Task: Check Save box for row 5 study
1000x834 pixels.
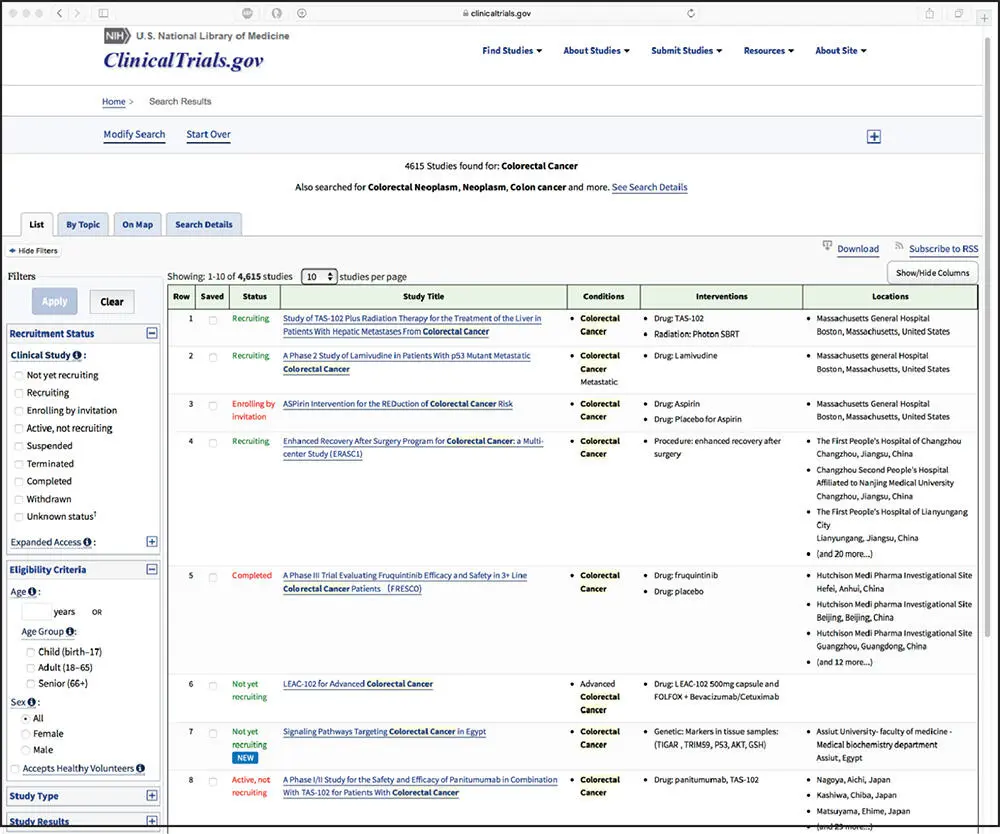Action: click(x=213, y=577)
